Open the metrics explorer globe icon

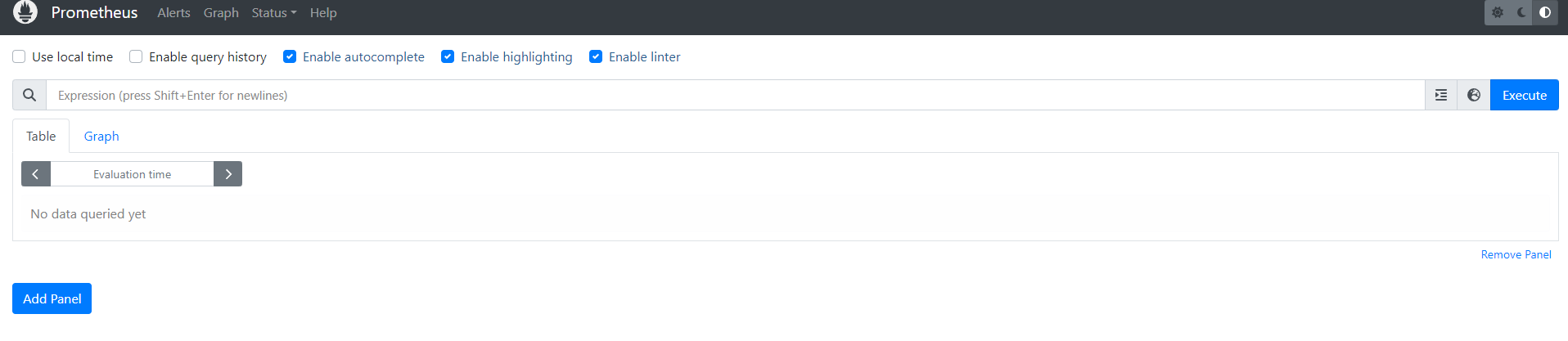[x=1474, y=95]
